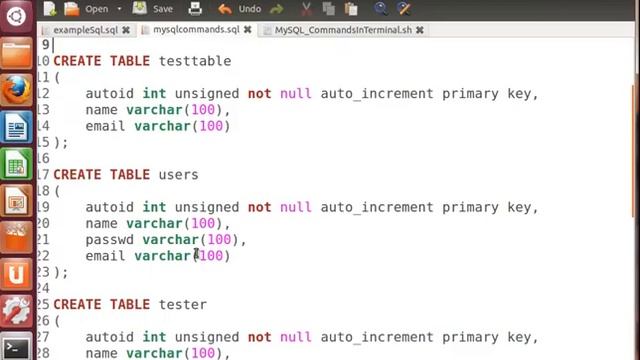Click the 'tester' table name

pos(182,304)
